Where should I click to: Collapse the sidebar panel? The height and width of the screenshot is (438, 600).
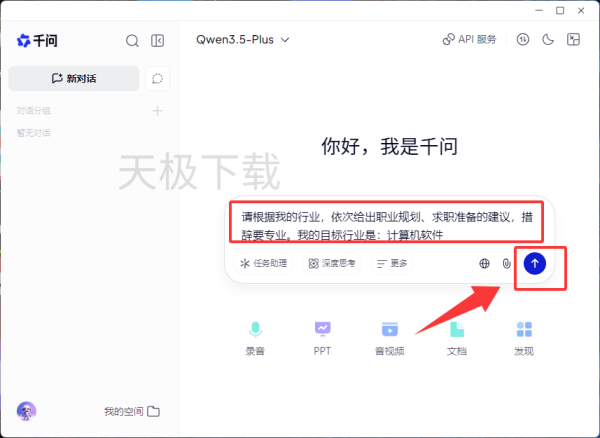coord(157,41)
